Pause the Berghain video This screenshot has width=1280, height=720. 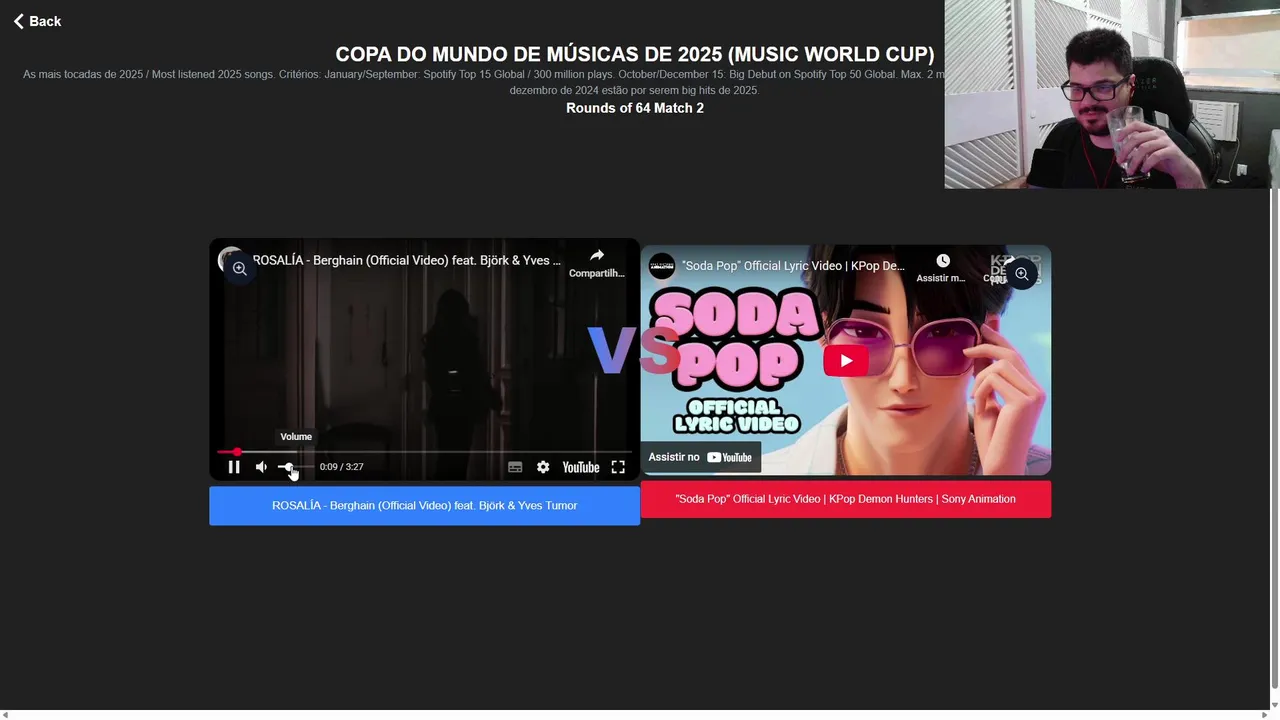(234, 467)
